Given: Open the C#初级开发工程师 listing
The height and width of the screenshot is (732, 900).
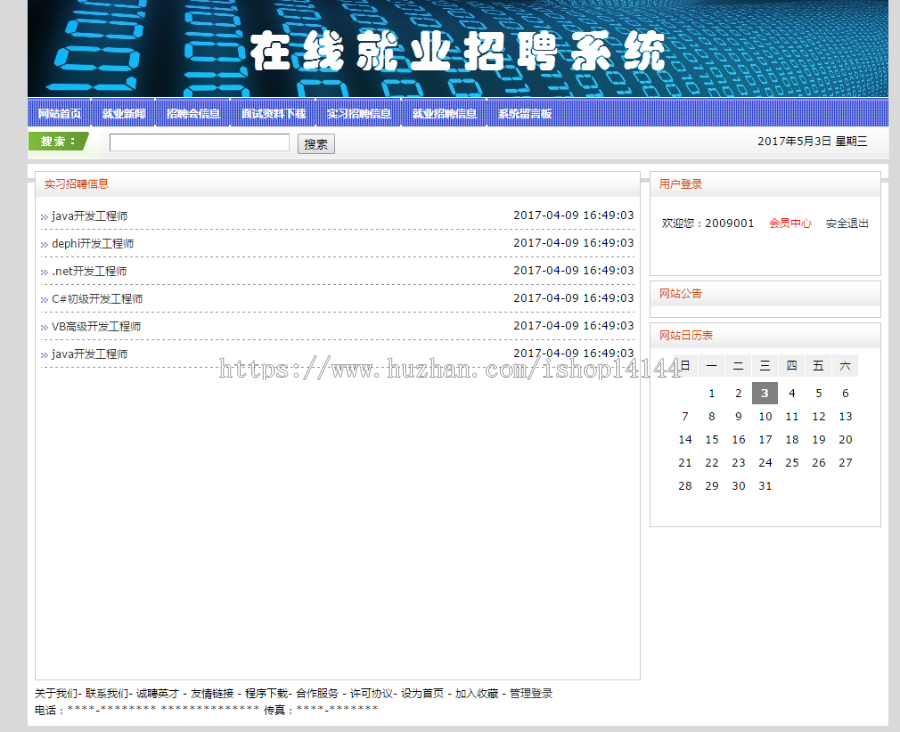Looking at the screenshot, I should tap(97, 299).
